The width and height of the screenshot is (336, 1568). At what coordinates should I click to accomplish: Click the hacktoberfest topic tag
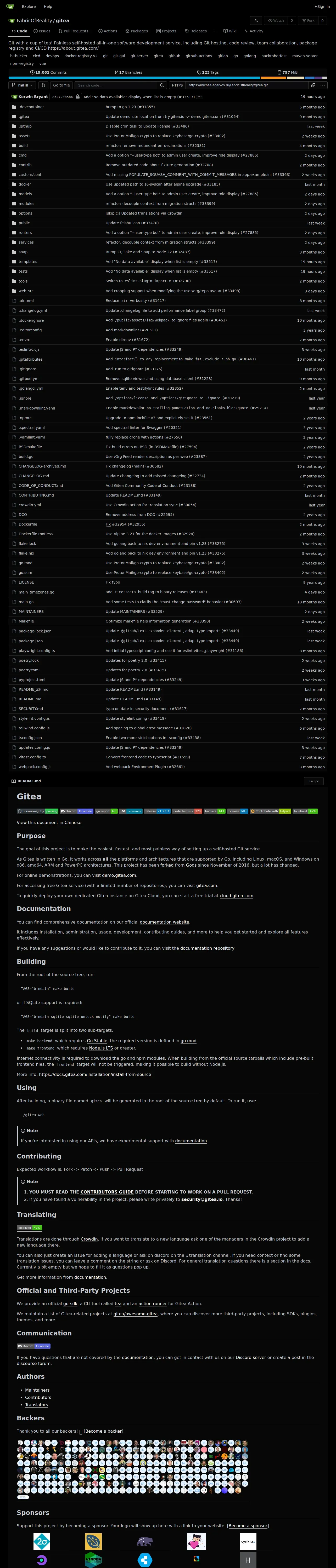pos(274,56)
